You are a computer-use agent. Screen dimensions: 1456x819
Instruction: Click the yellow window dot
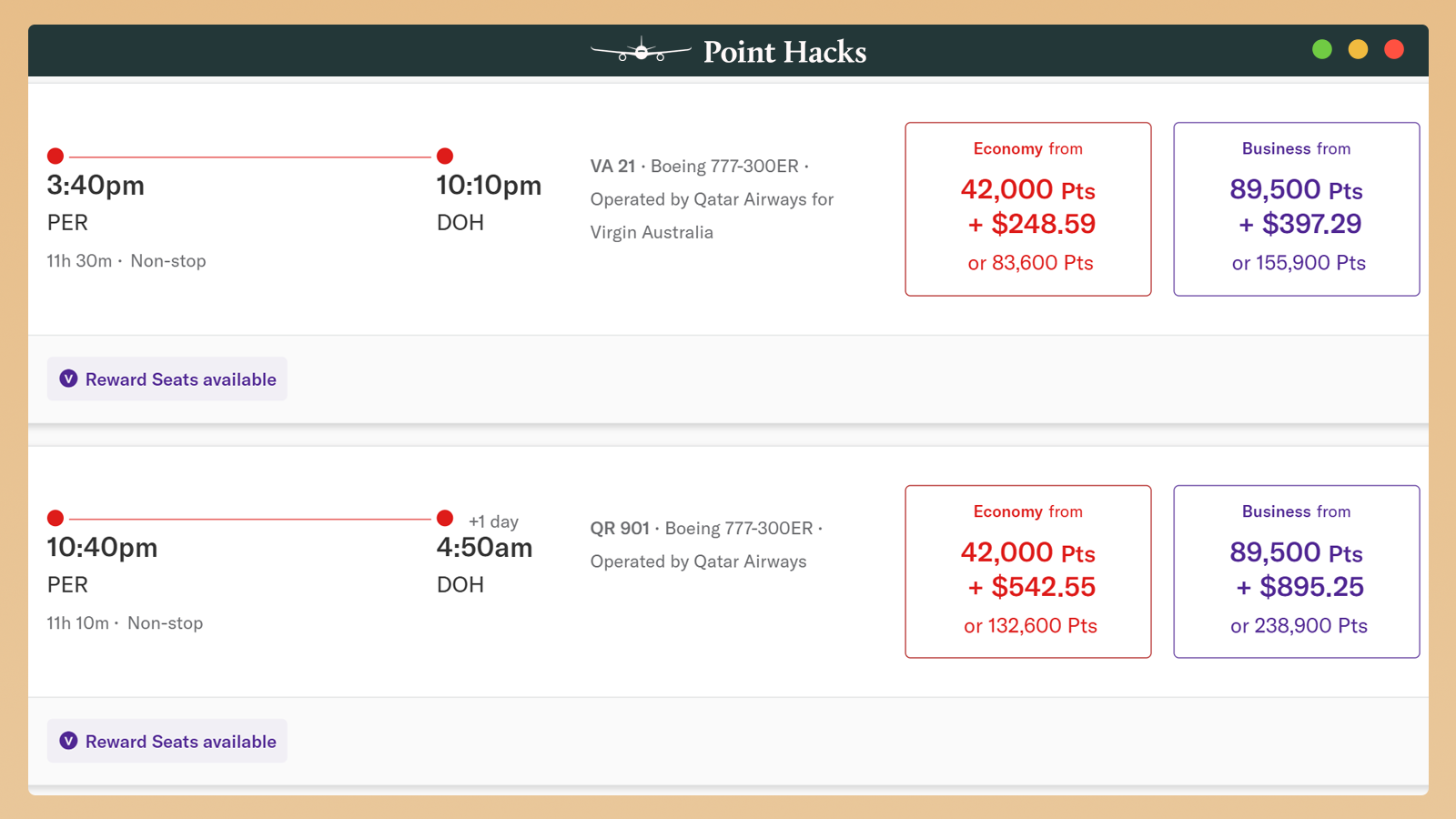pos(1358,49)
